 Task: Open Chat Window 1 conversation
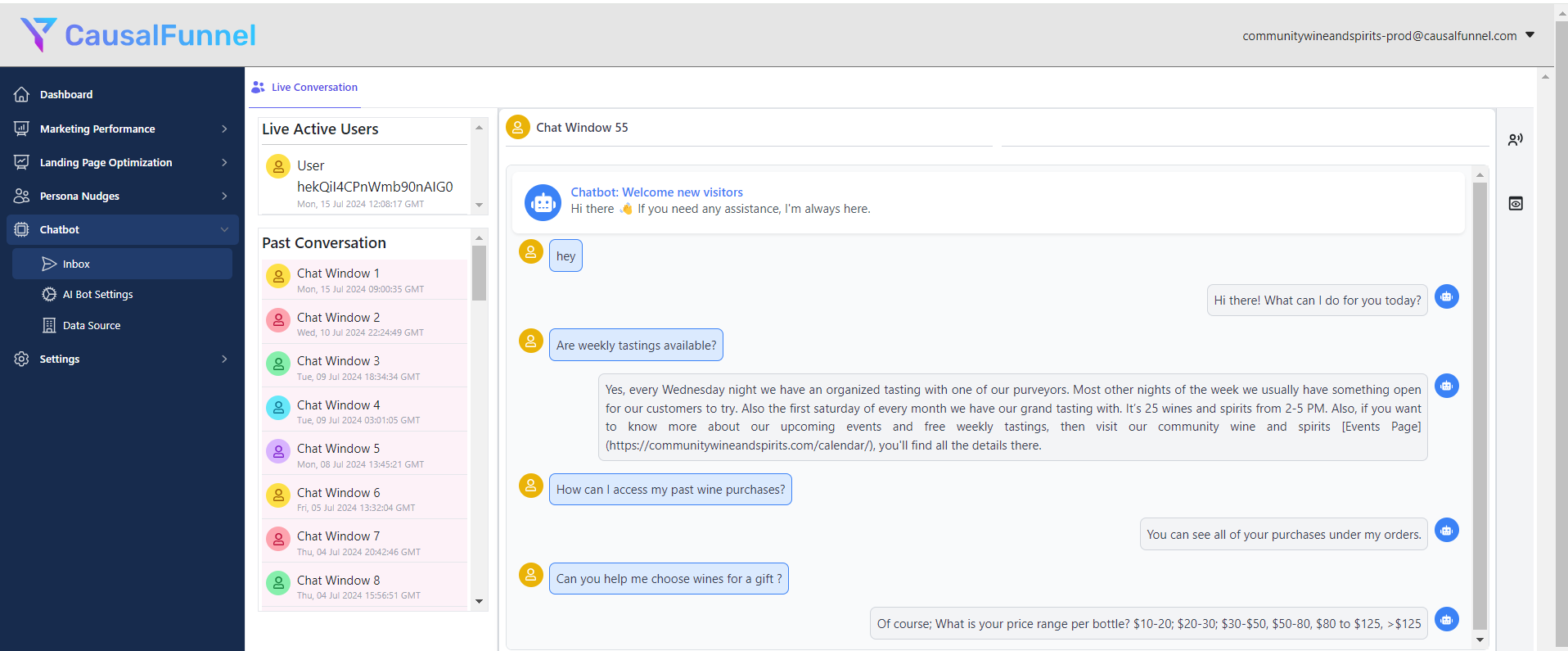pyautogui.click(x=364, y=279)
